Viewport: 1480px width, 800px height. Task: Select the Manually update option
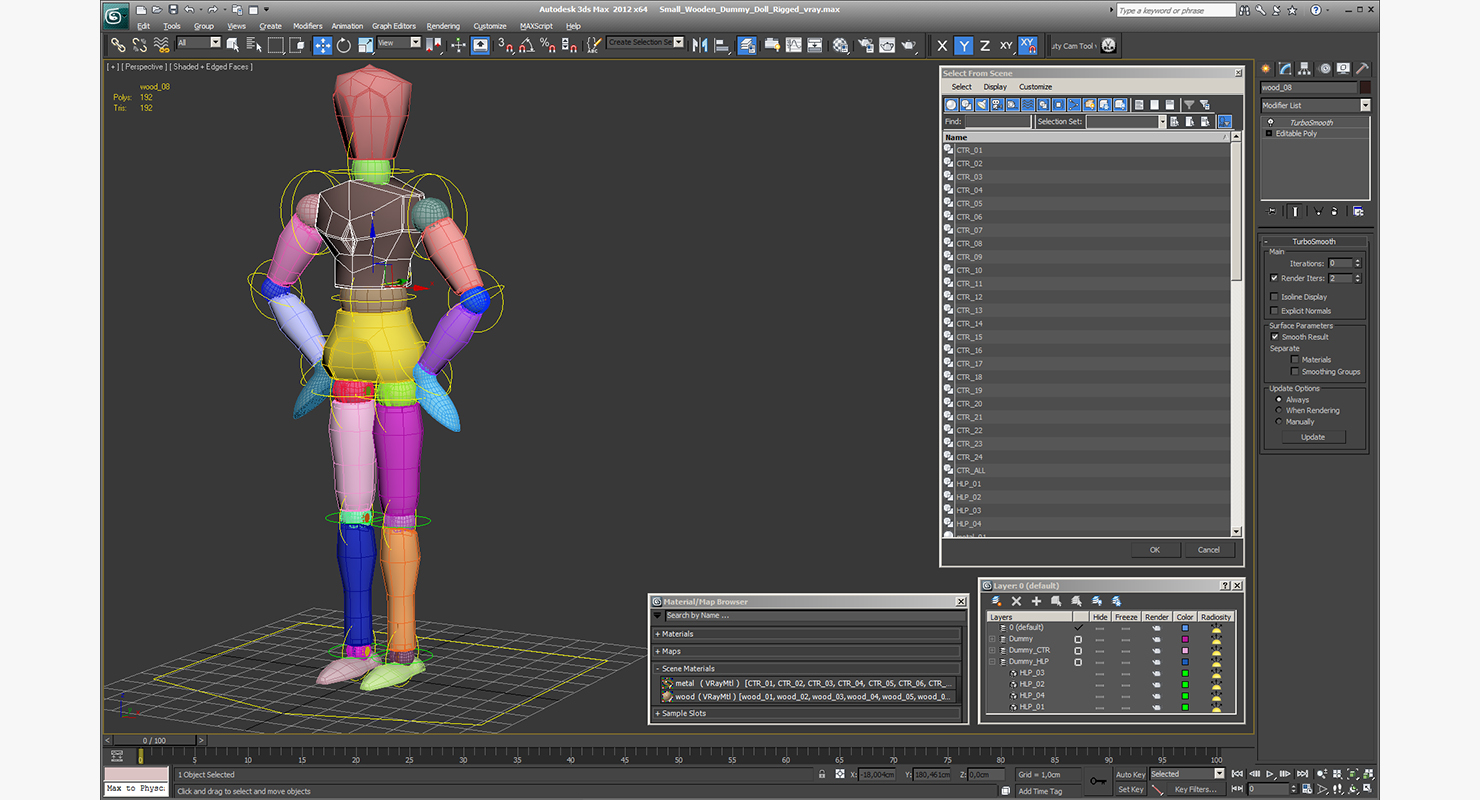1278,422
